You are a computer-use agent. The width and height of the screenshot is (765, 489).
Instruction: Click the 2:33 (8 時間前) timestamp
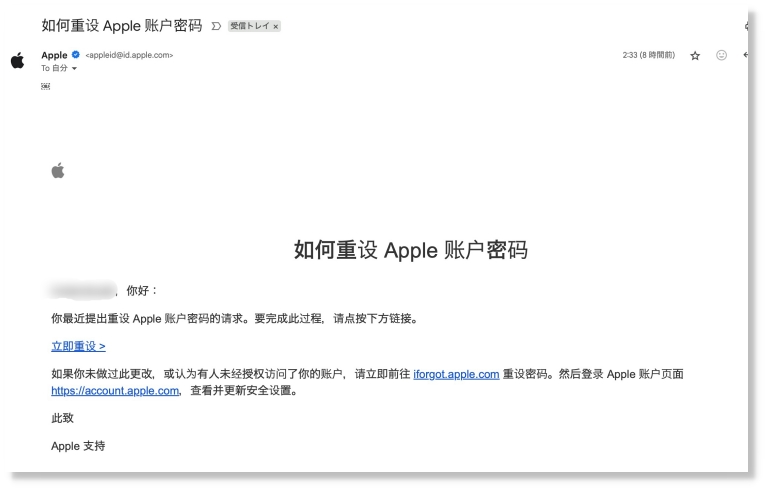[x=648, y=55]
